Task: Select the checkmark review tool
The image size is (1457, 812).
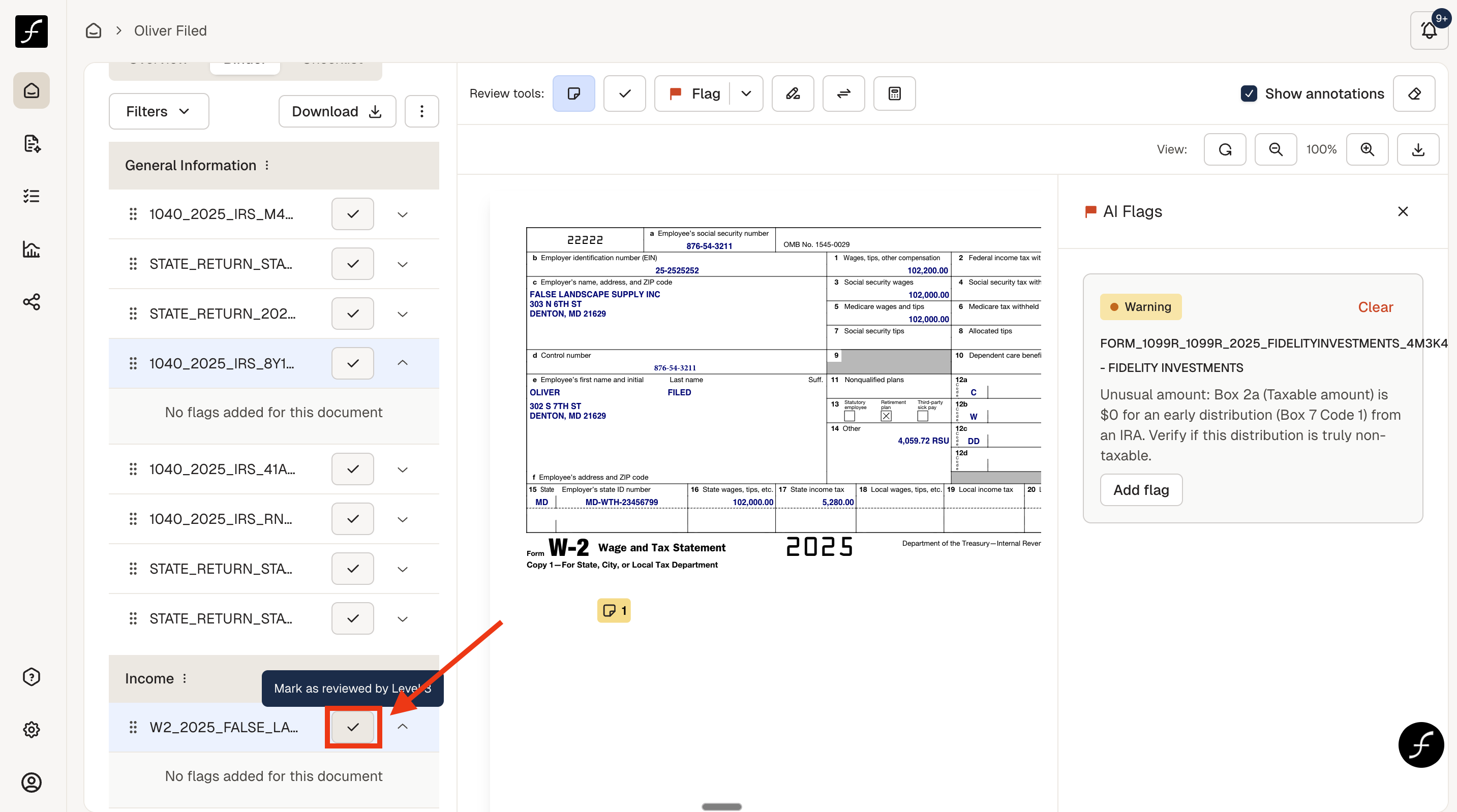Action: coord(624,93)
